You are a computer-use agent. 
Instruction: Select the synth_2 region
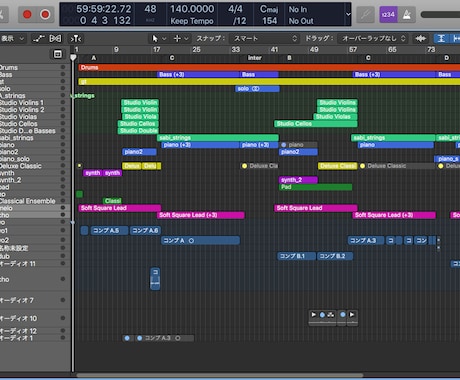(x=298, y=180)
